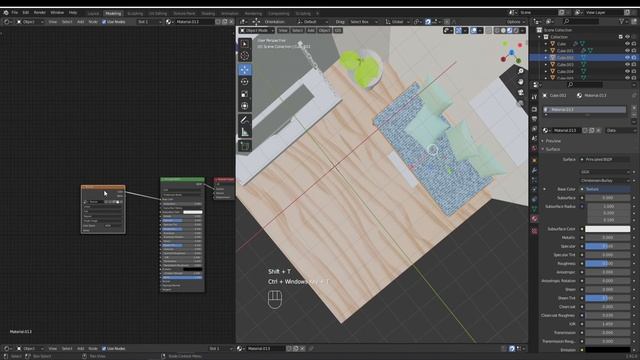
Task: Open the World properties tab icon
Action: coord(534,148)
